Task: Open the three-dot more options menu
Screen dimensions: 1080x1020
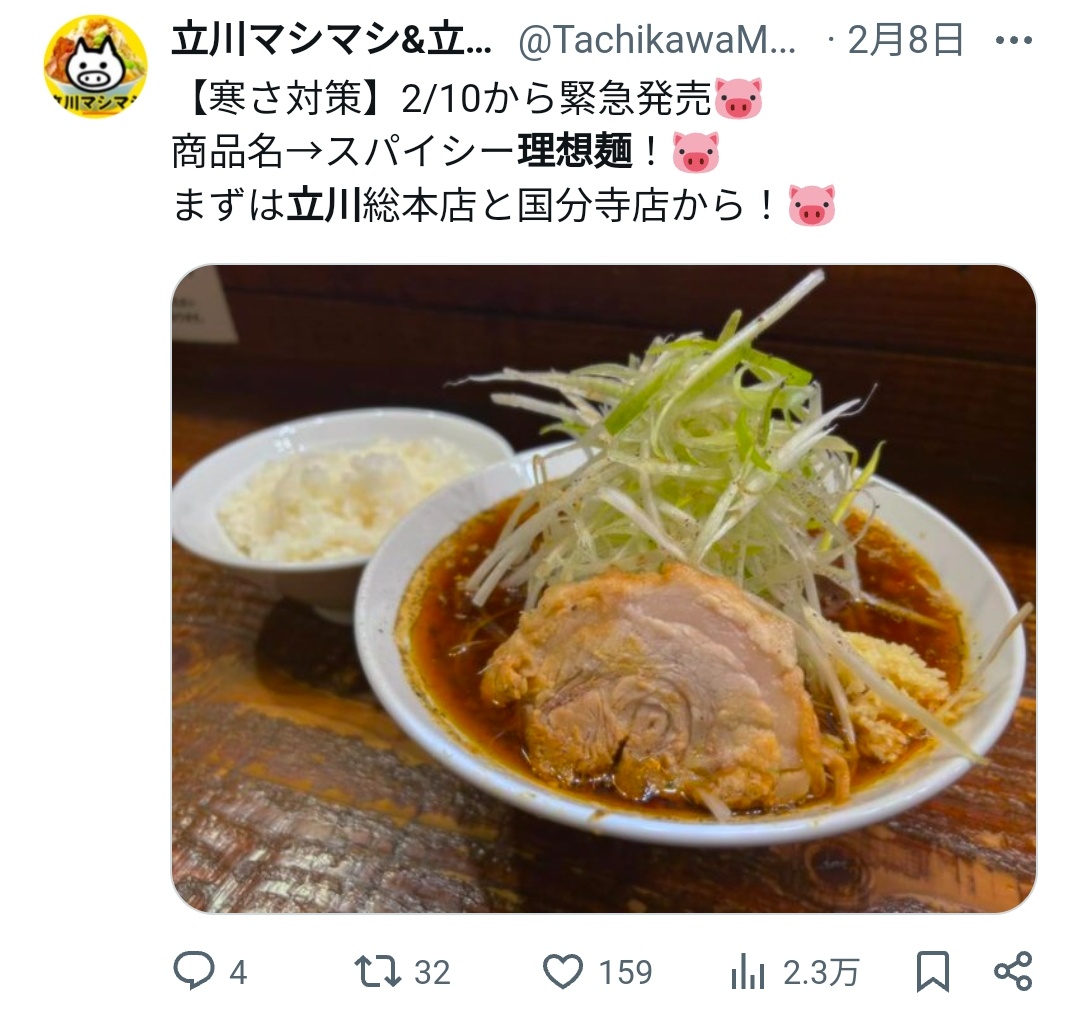Action: [1014, 41]
